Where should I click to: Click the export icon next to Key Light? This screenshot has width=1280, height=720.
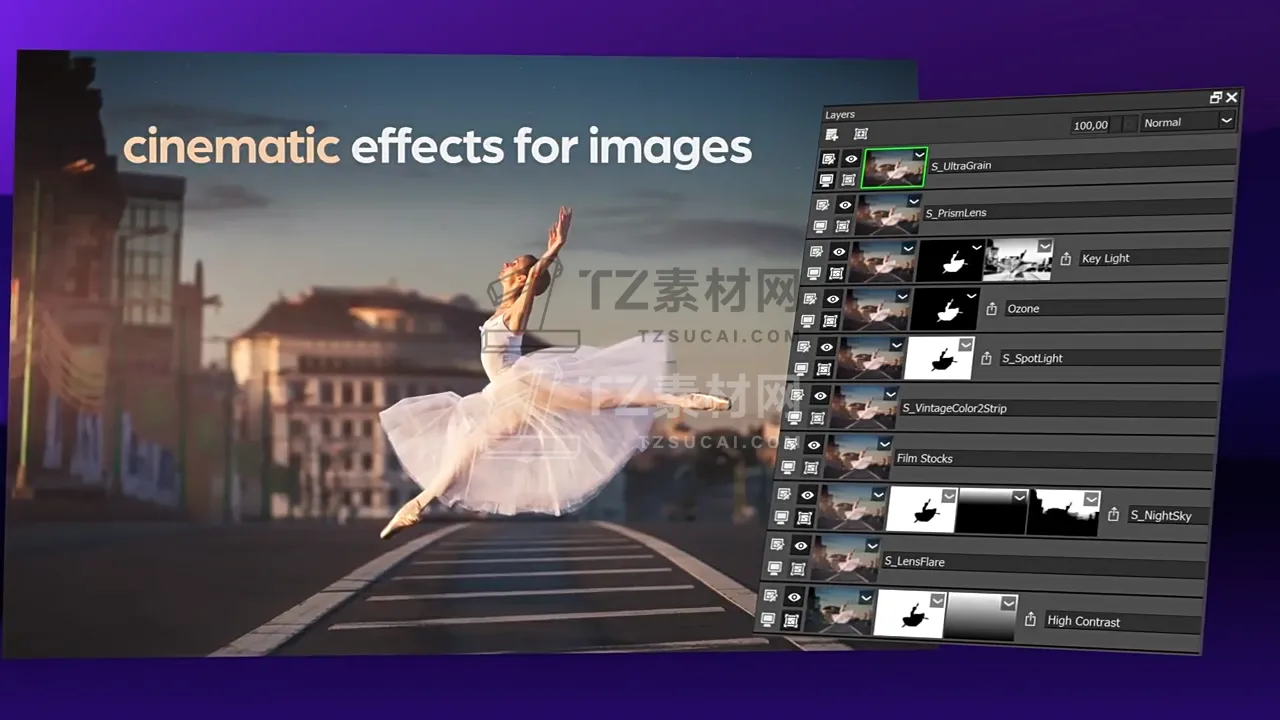[x=1066, y=258]
